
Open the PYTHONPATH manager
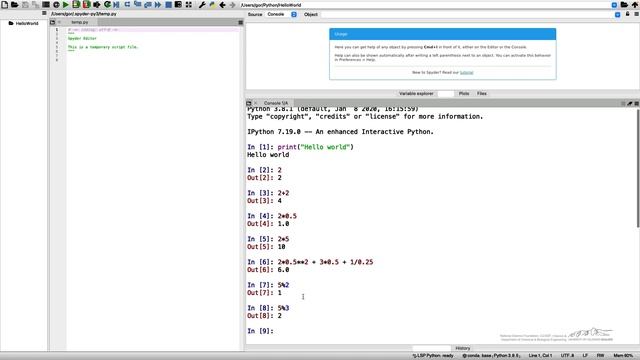212,5
